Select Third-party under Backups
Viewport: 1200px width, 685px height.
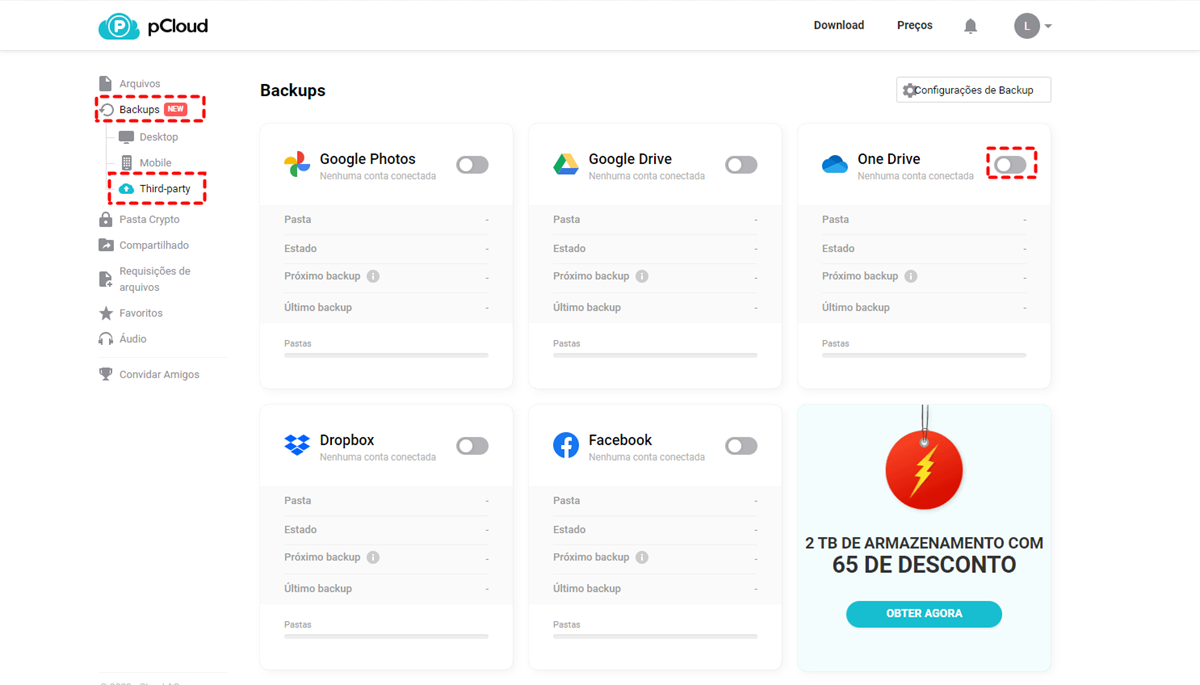[165, 189]
